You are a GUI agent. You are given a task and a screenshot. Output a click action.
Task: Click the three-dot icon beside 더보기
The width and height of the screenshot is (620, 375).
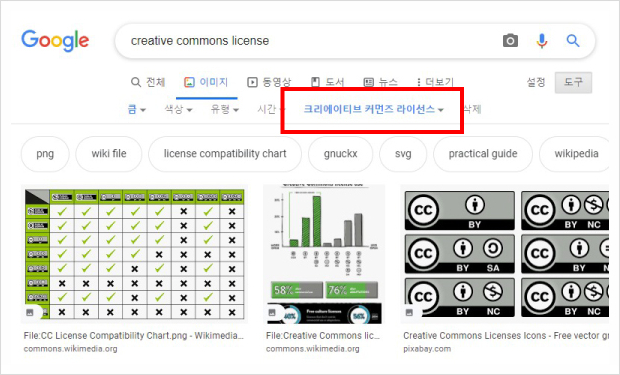point(418,82)
